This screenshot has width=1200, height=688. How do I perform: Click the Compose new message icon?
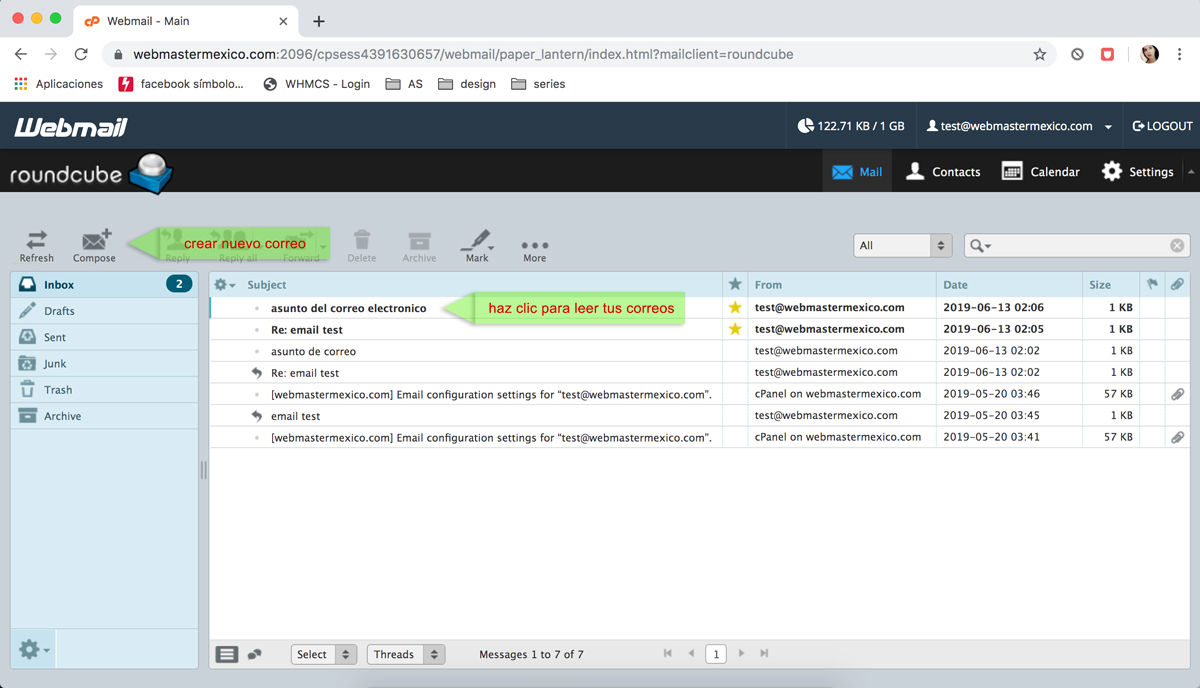[95, 241]
